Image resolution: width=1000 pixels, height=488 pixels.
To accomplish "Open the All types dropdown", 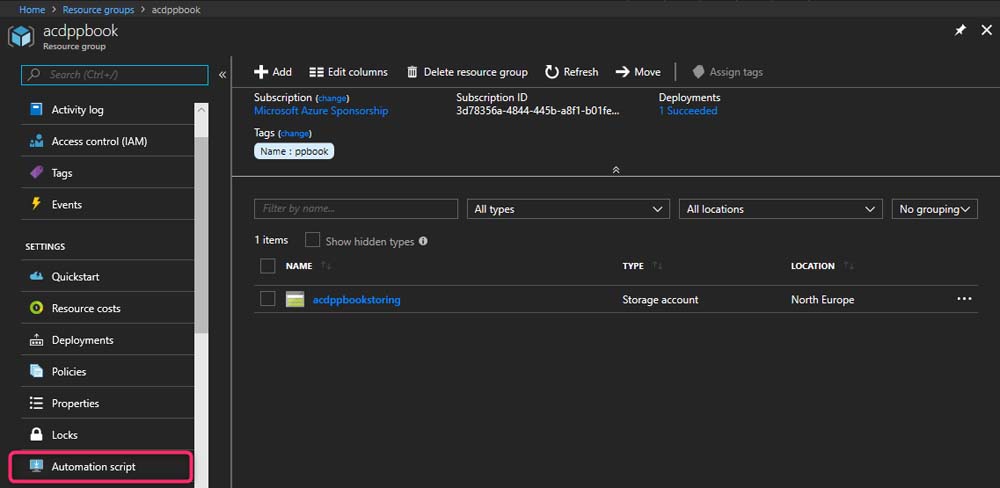I will point(567,209).
